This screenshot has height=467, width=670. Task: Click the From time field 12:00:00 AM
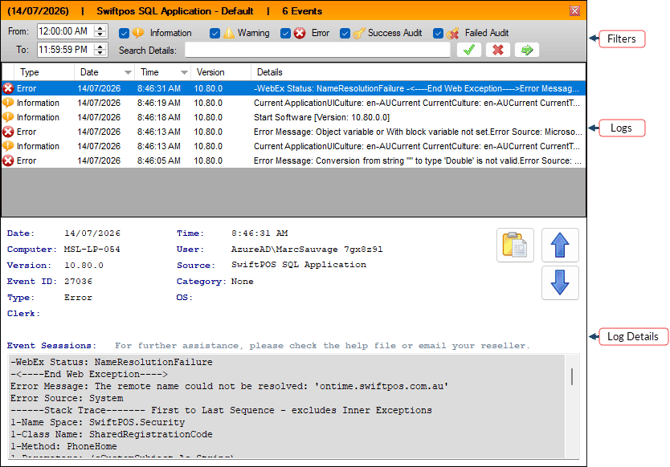point(66,31)
